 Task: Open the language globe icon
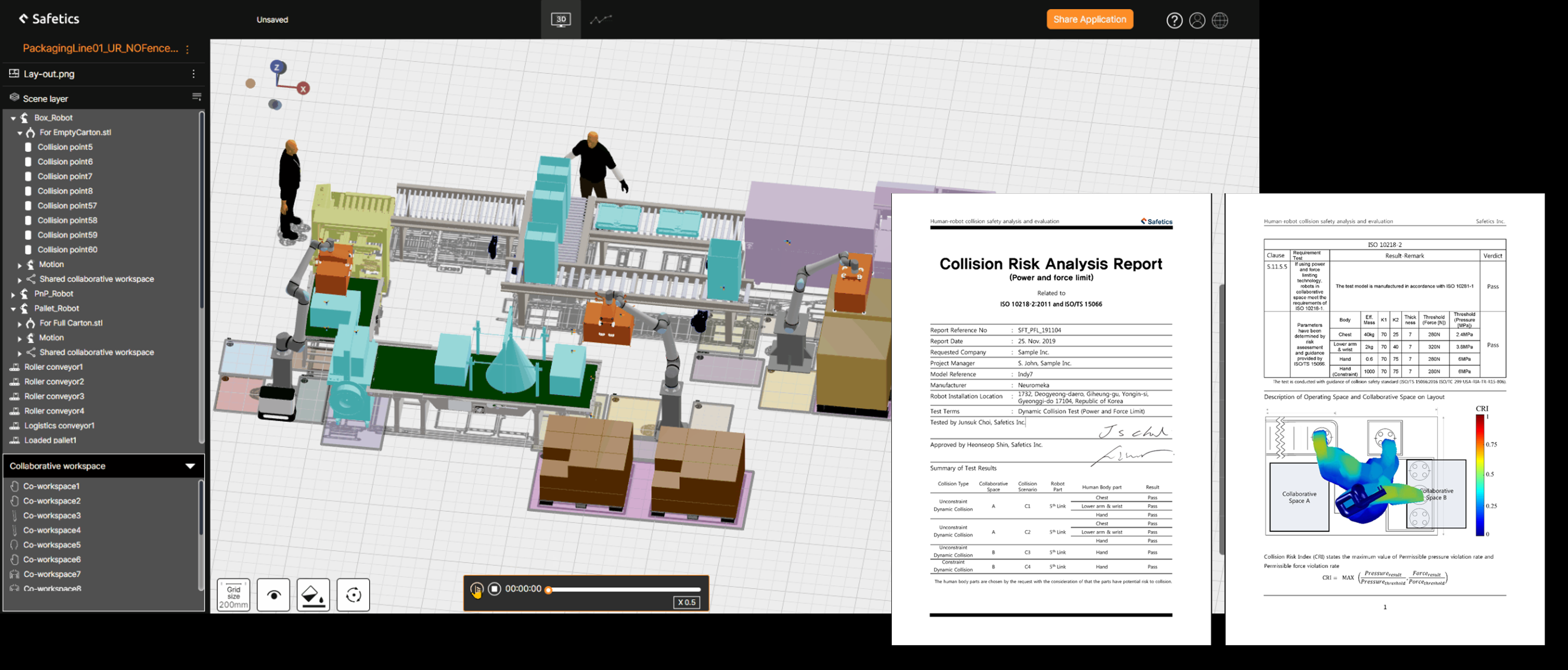[1219, 20]
